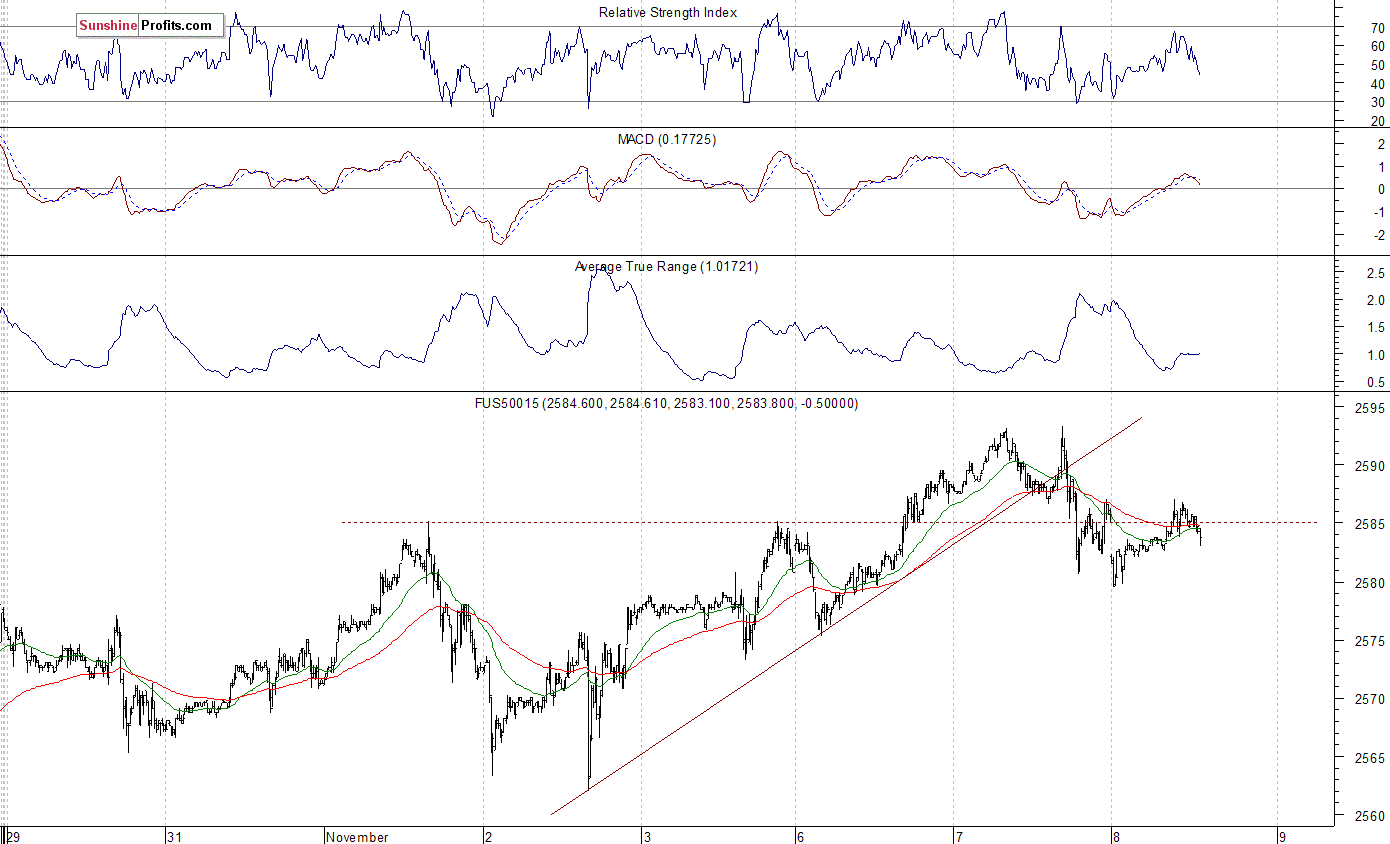
Task: Click the ATR 0.5 axis label
Action: point(1374,382)
